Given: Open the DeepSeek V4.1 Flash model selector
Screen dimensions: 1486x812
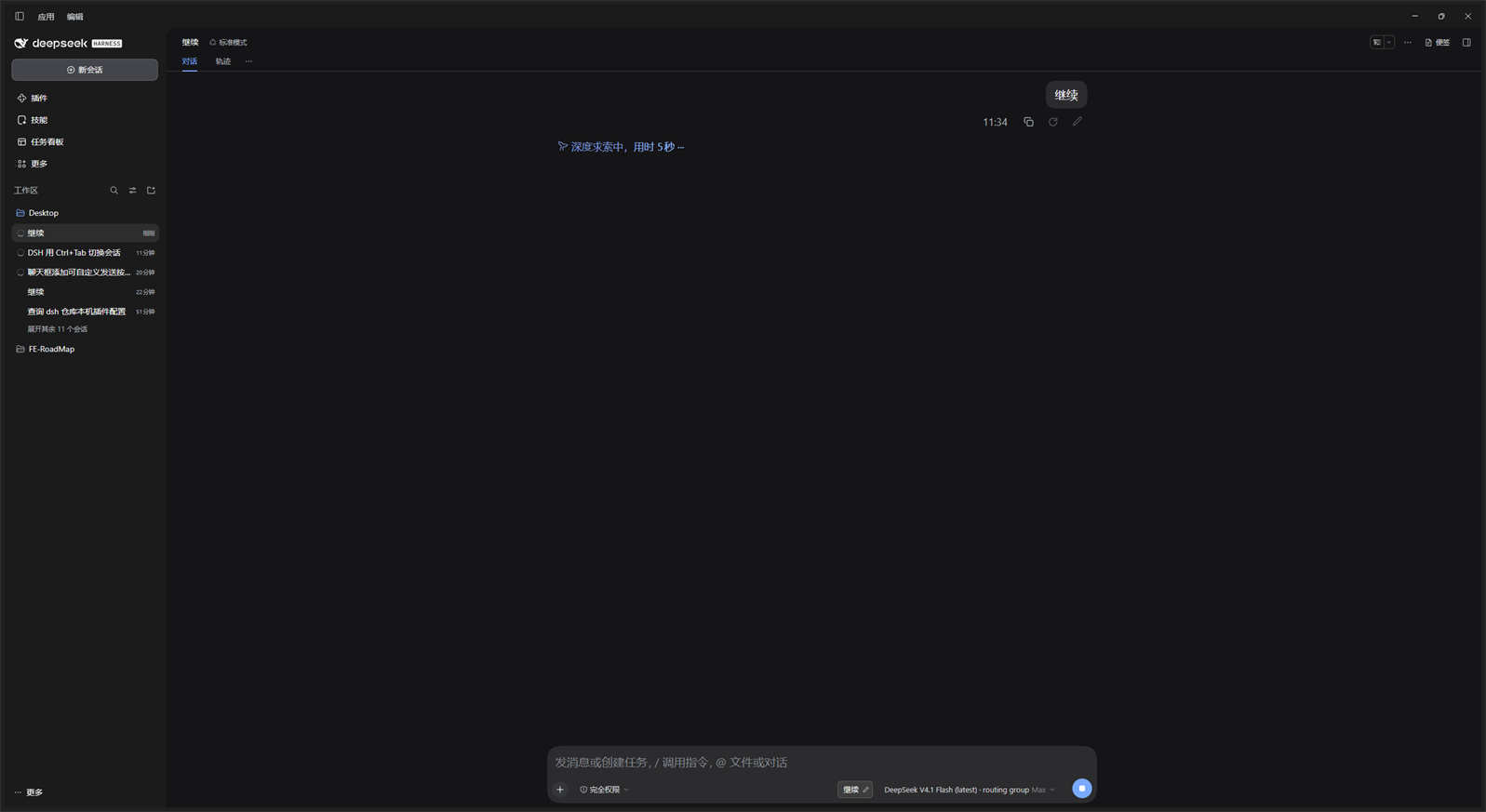Looking at the screenshot, I should coord(970,790).
